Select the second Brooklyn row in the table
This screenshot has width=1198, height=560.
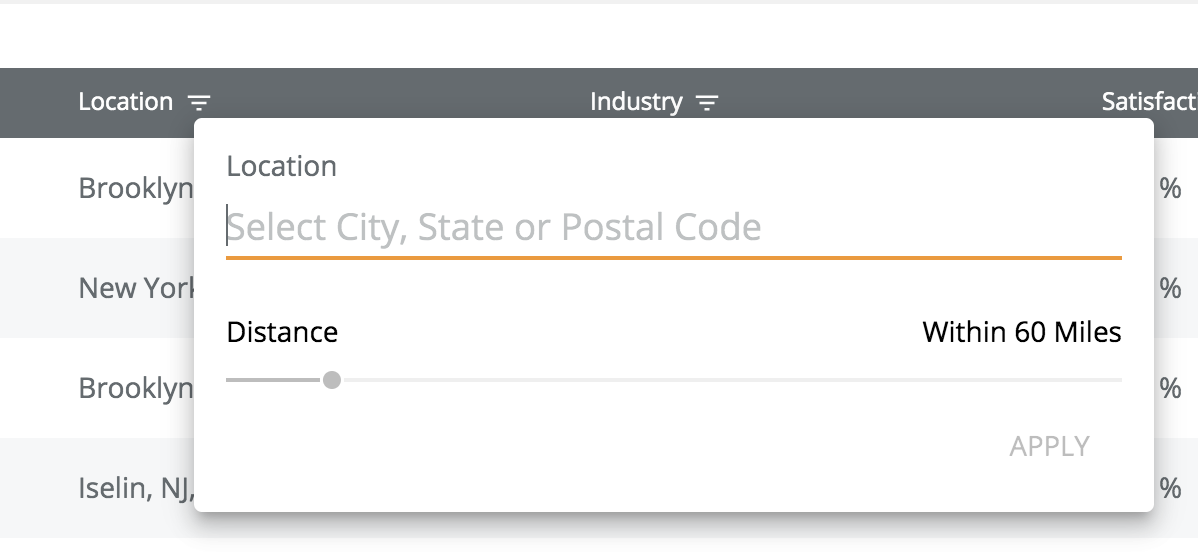[135, 388]
